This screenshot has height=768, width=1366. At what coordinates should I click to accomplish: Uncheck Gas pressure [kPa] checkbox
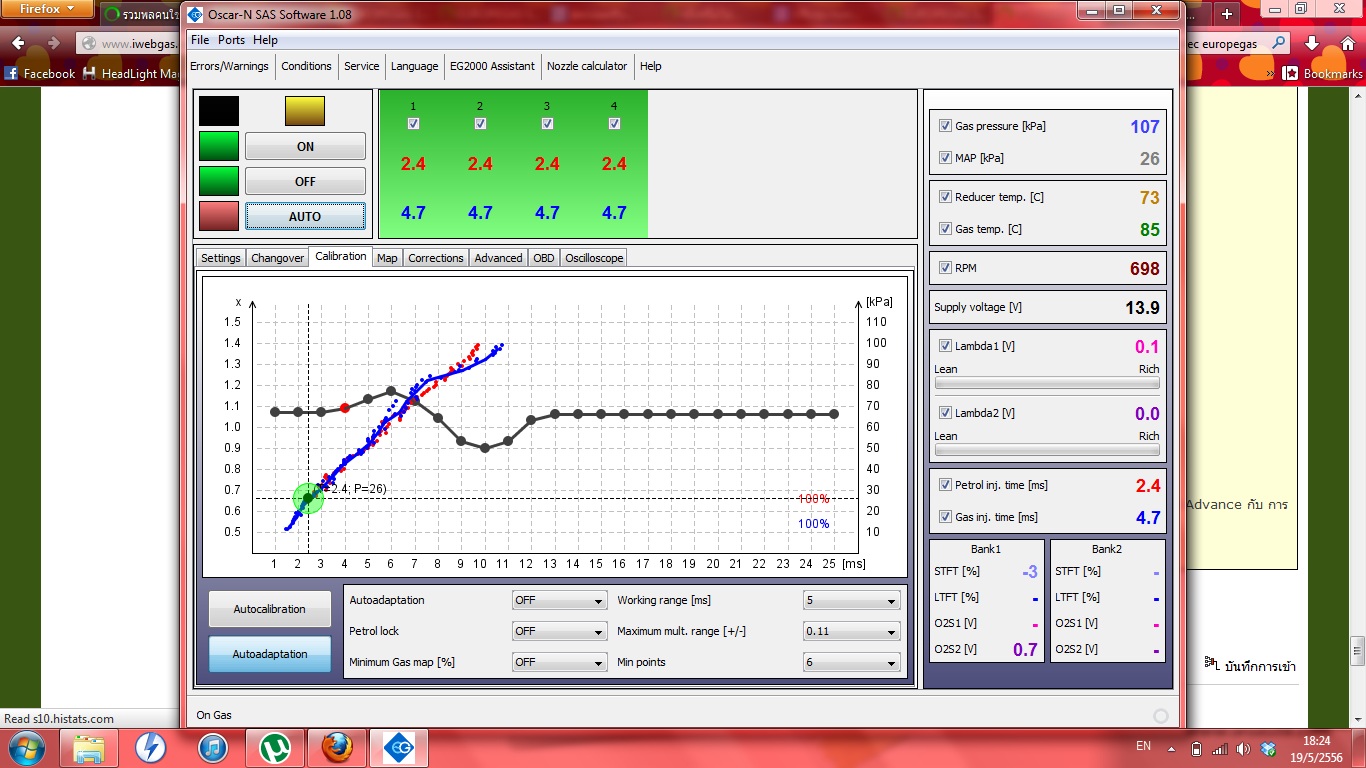(x=945, y=126)
